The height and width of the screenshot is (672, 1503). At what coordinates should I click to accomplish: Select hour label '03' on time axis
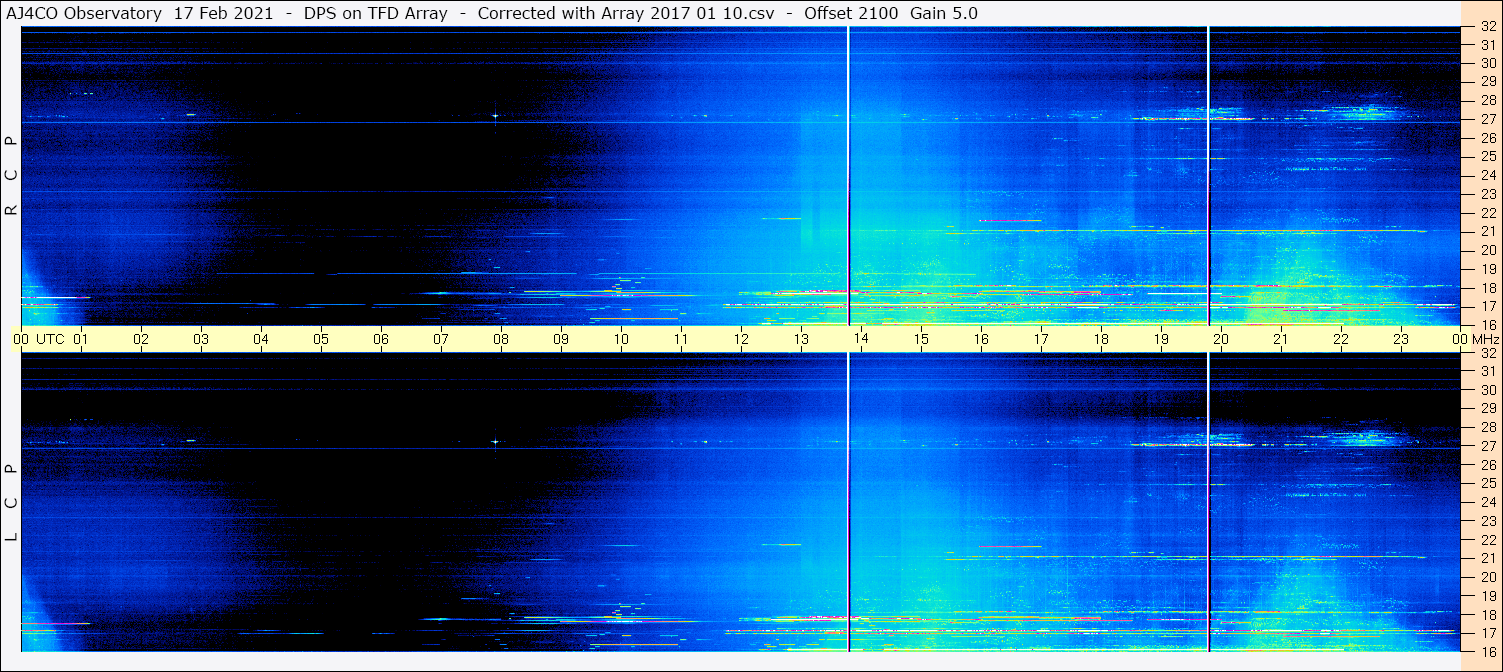(201, 339)
